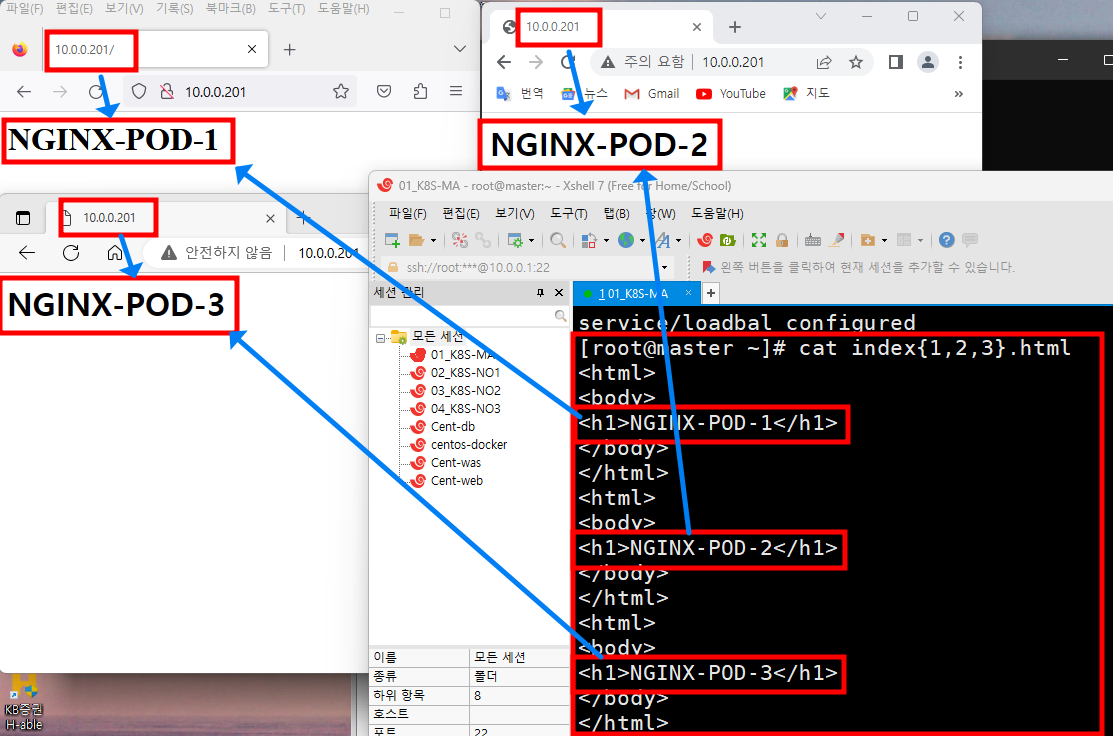
Task: Toggle pin on session manager panel
Action: click(x=540, y=292)
